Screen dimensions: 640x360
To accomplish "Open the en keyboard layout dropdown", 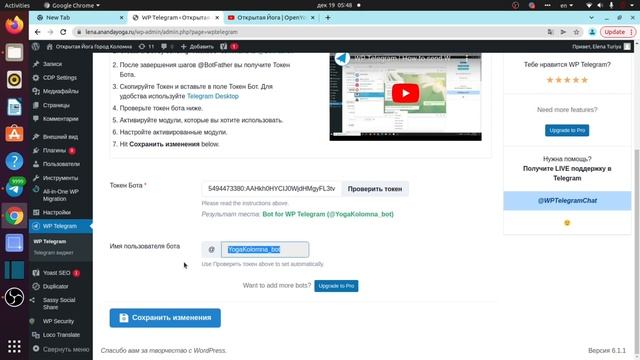I will tap(567, 5).
